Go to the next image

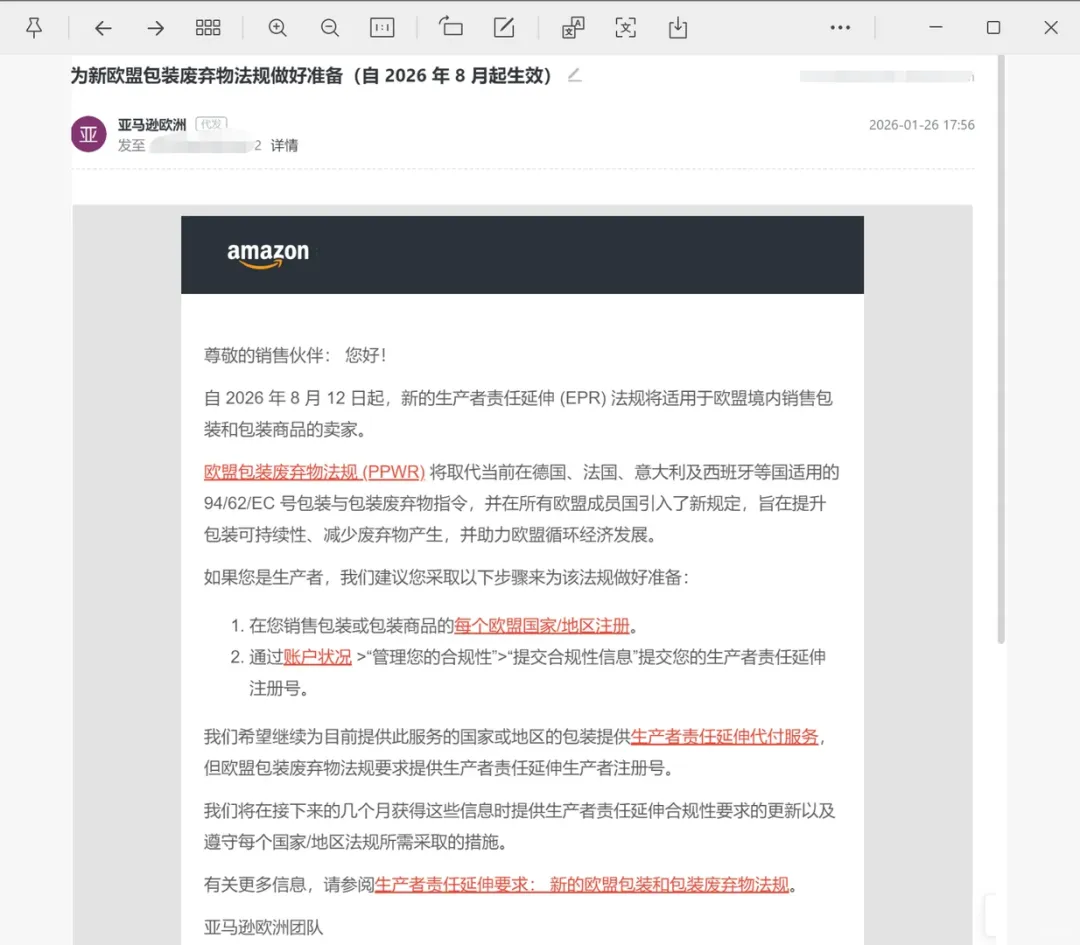[x=155, y=28]
